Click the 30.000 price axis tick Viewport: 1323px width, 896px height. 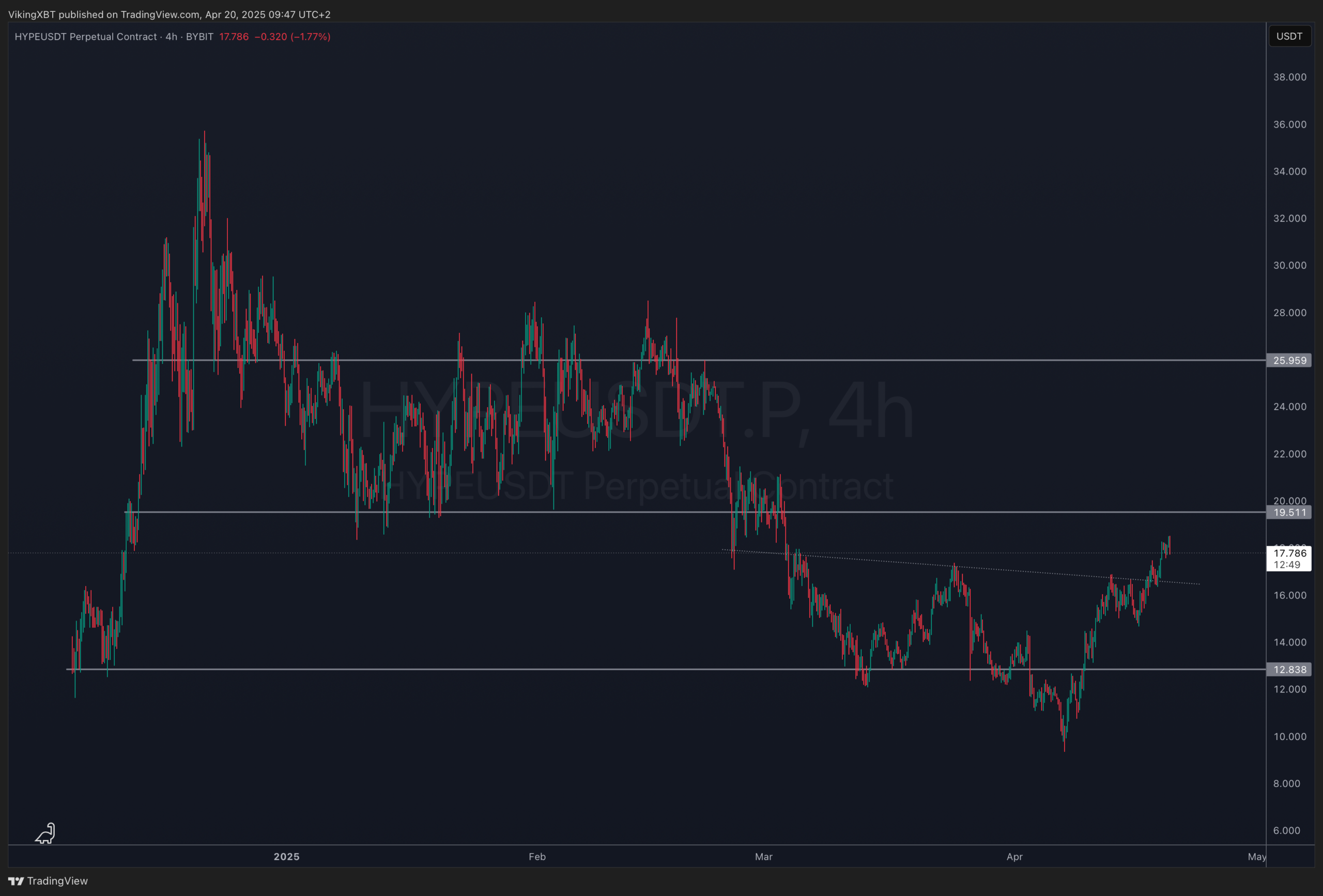click(1290, 265)
